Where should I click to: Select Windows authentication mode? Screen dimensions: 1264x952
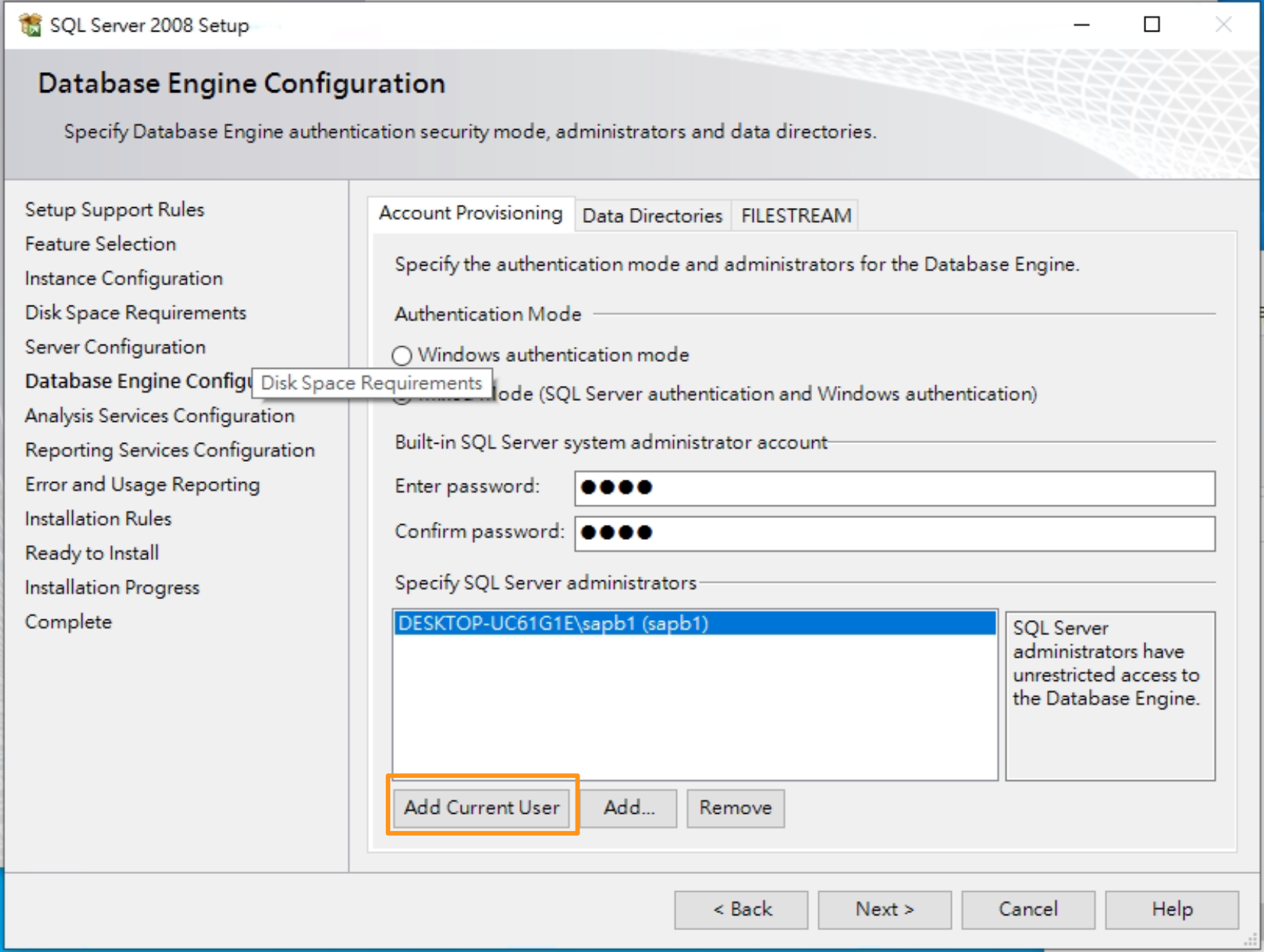pos(402,356)
